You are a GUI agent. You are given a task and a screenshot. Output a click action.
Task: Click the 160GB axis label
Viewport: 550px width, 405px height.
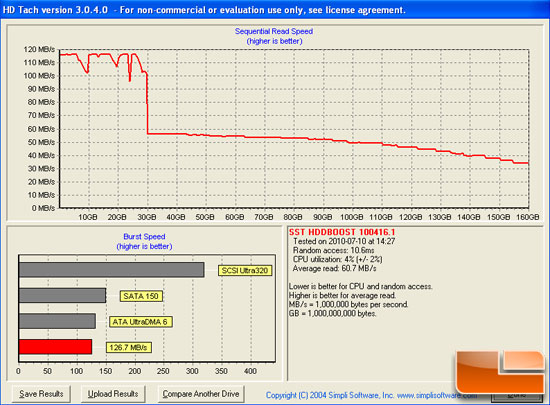tap(528, 217)
